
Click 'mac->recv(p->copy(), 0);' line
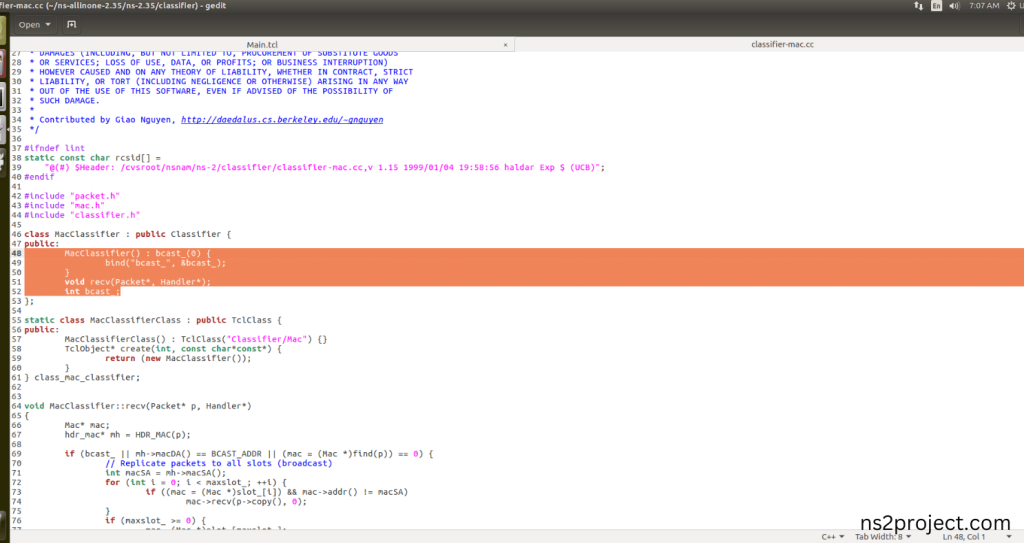246,501
